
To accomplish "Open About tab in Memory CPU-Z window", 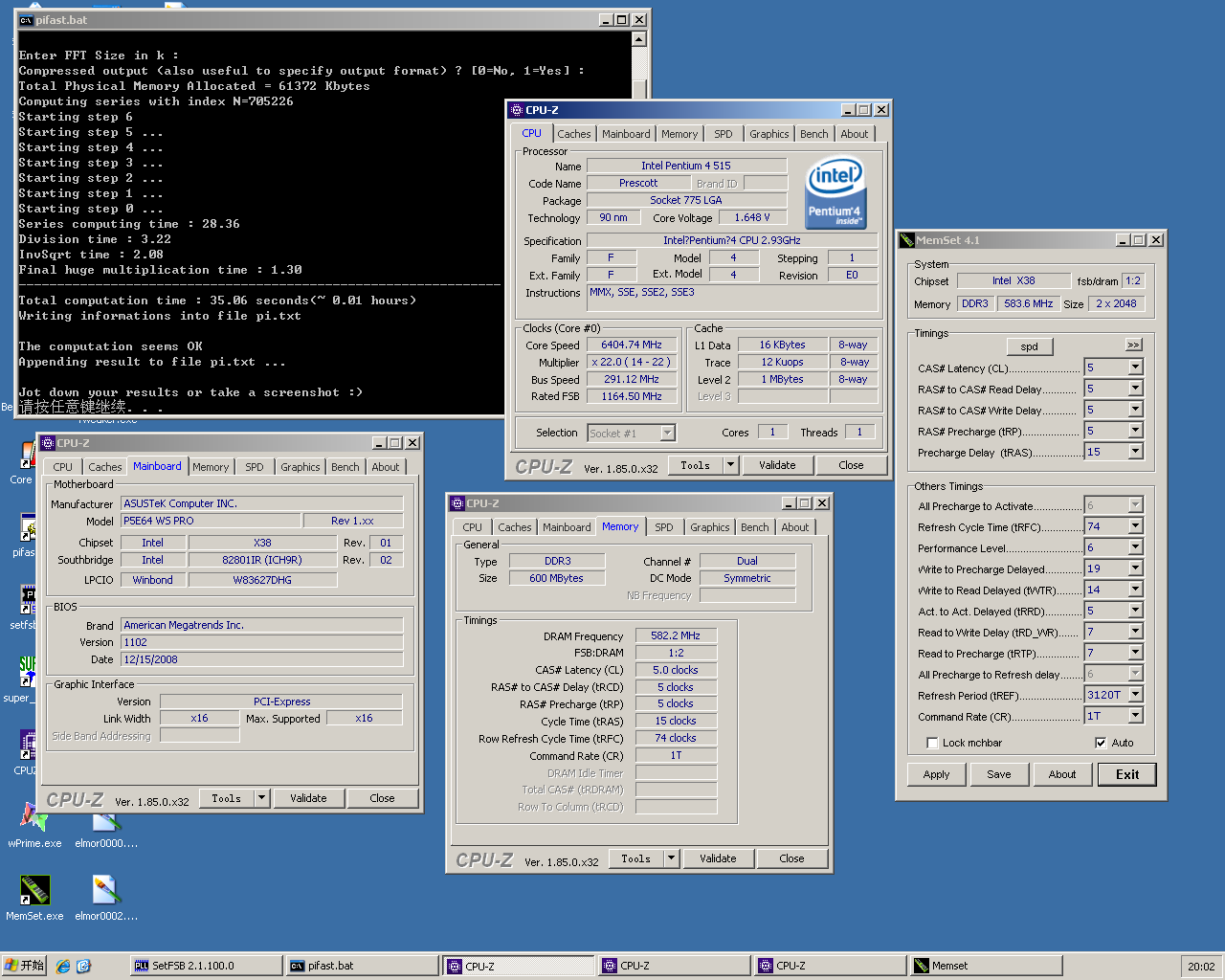I will (x=795, y=527).
